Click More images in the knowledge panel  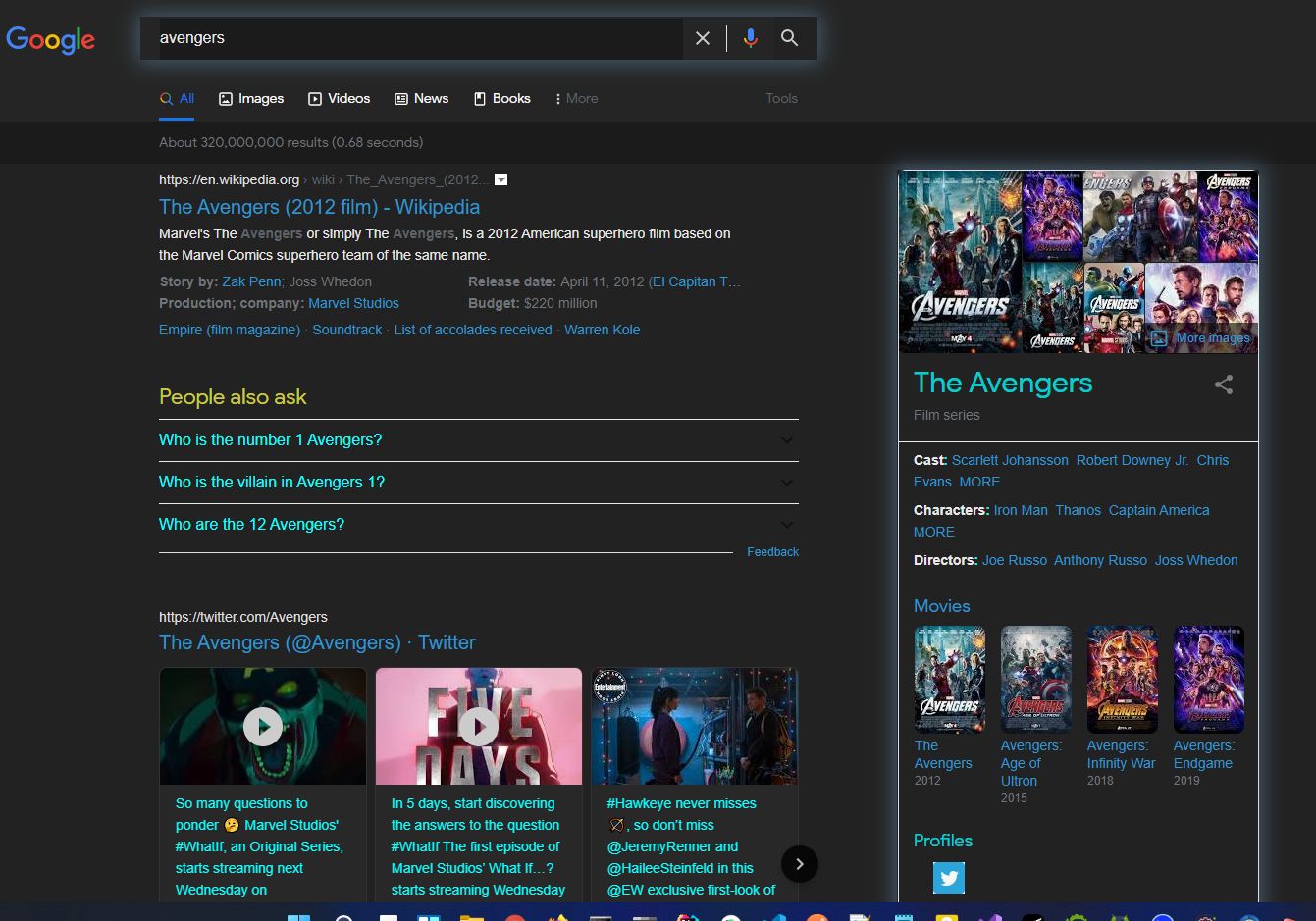pyautogui.click(x=1202, y=338)
